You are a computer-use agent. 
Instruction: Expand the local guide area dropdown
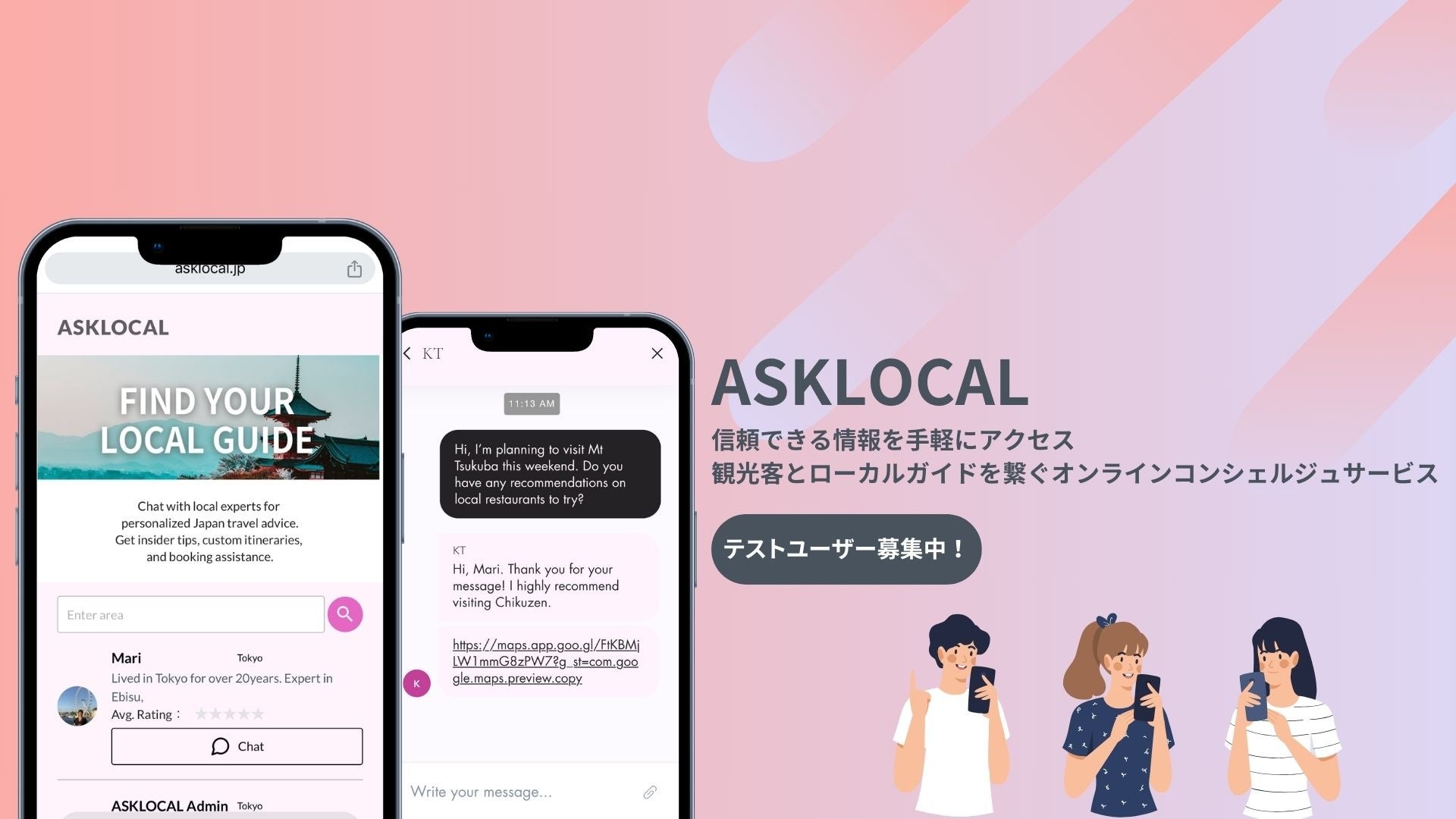[190, 614]
